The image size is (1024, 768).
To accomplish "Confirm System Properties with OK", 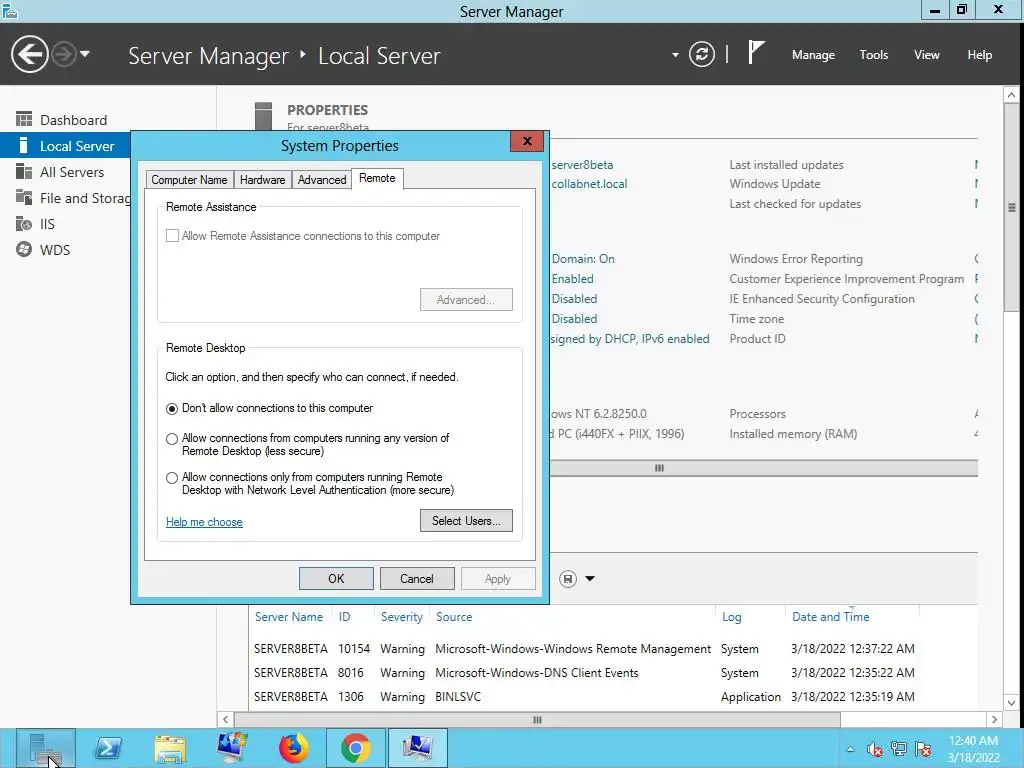I will [x=336, y=579].
